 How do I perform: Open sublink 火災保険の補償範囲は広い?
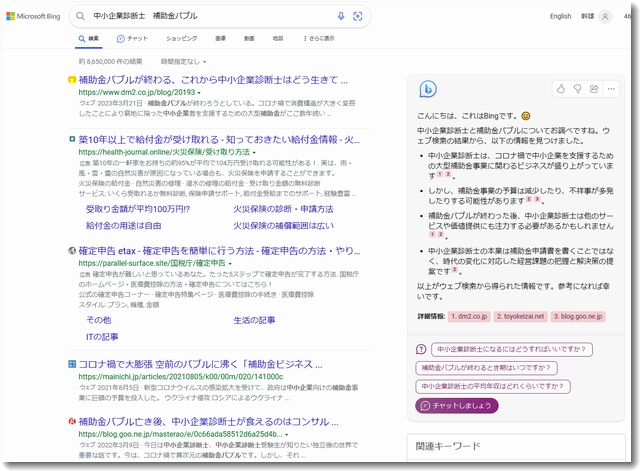pyautogui.click(x=283, y=226)
